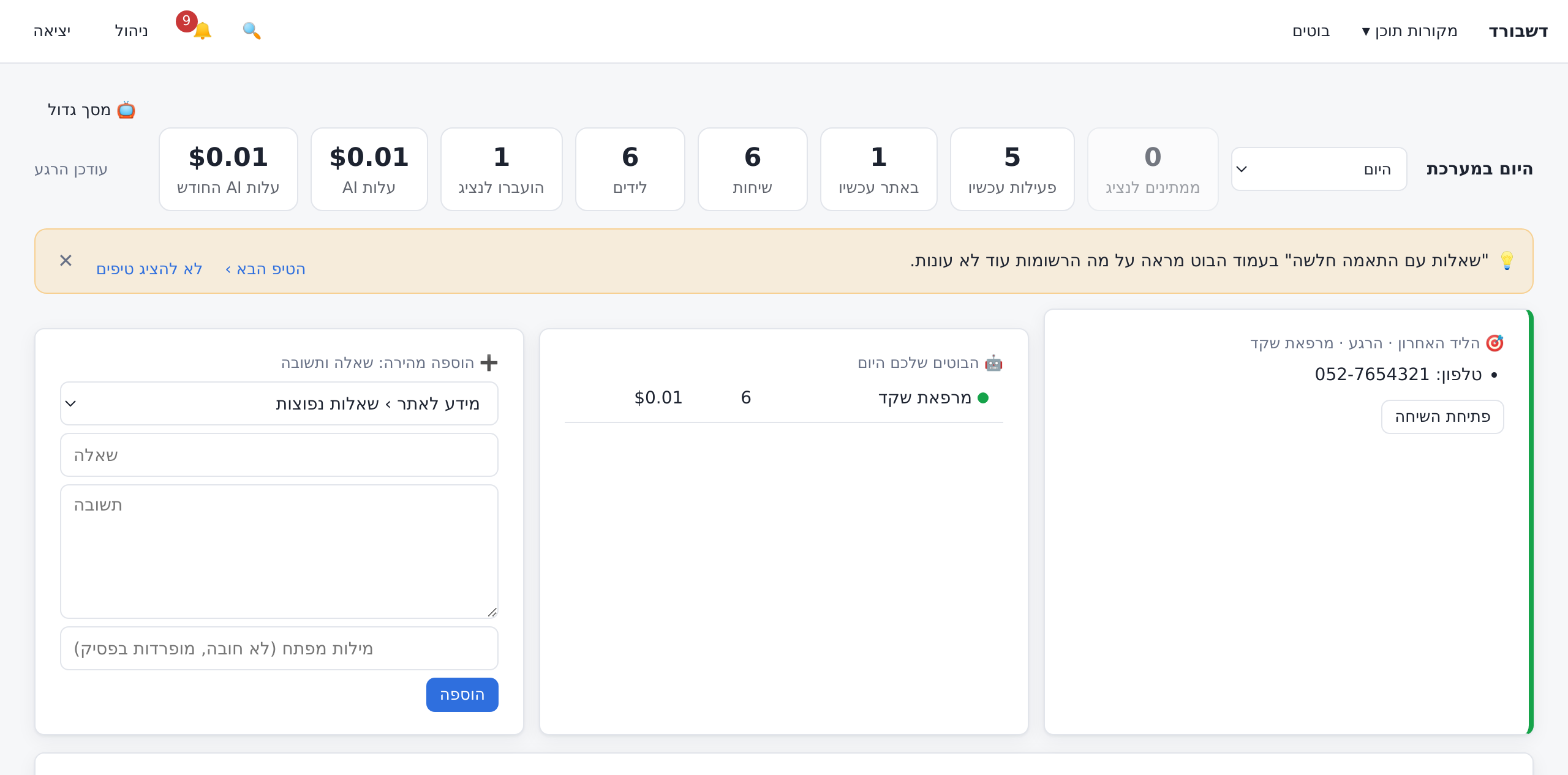Open the באתר עכשיו stat card
The image size is (1568, 775).
click(879, 170)
